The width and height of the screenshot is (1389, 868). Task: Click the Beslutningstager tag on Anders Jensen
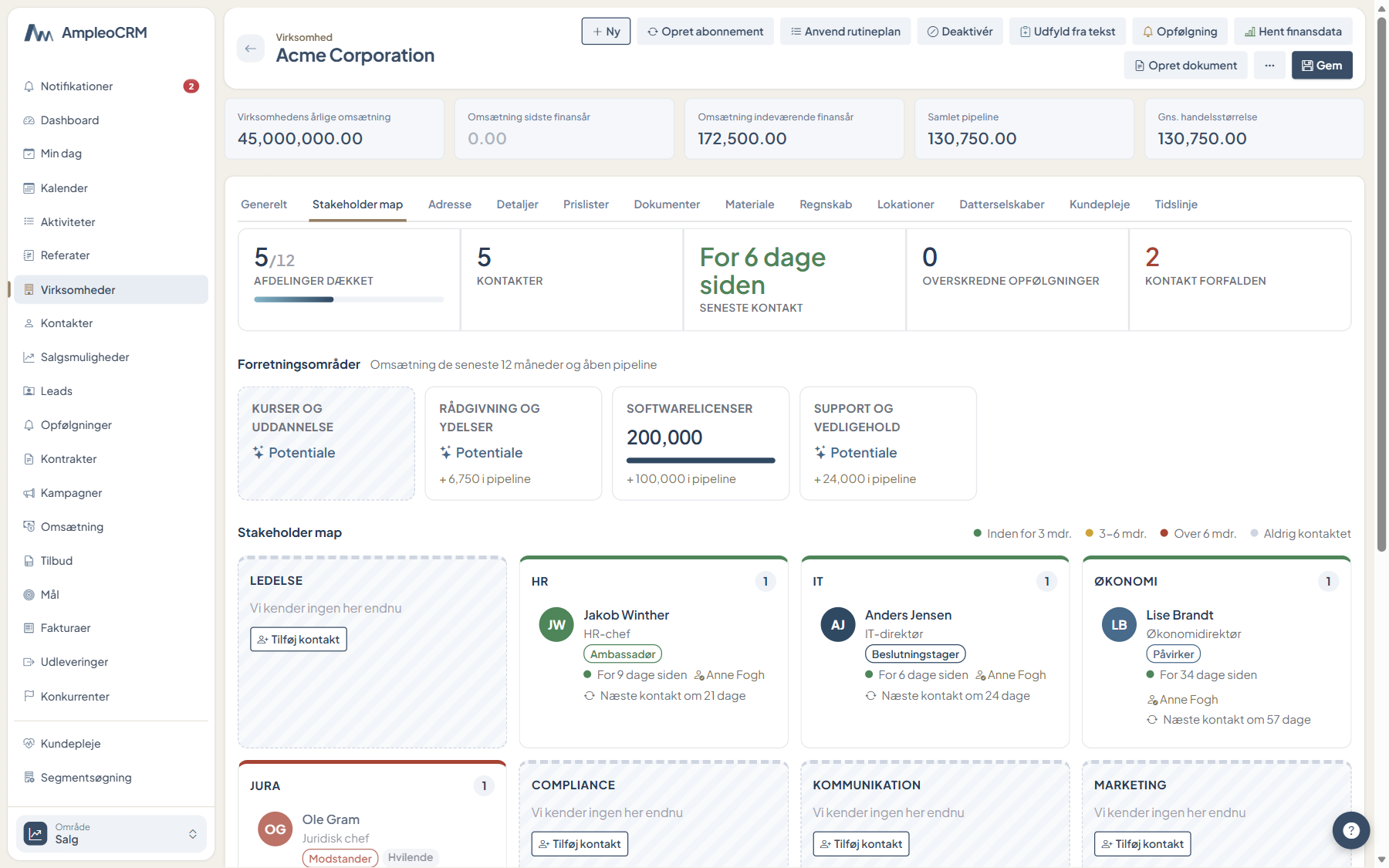pyautogui.click(x=915, y=654)
